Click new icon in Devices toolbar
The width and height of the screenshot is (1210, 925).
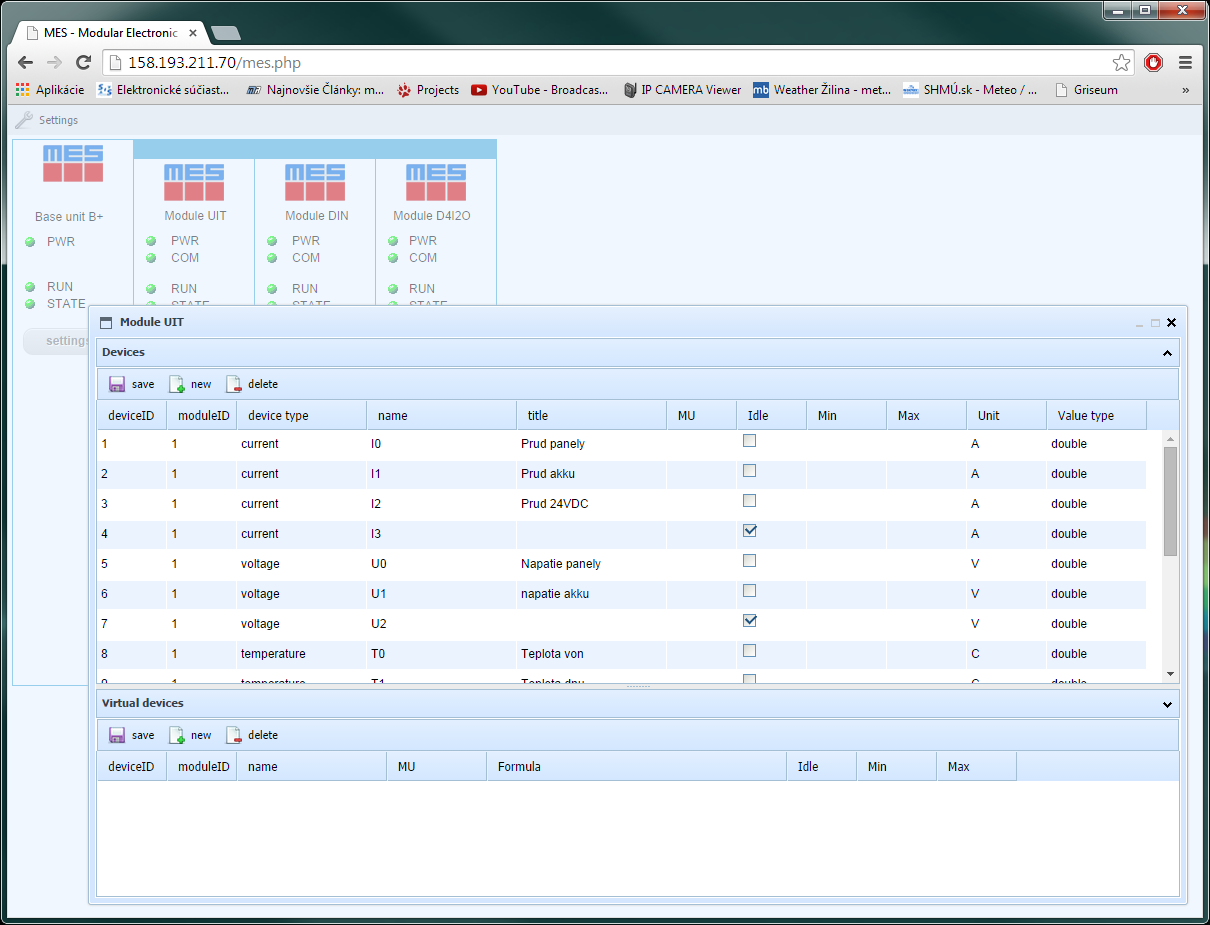177,384
